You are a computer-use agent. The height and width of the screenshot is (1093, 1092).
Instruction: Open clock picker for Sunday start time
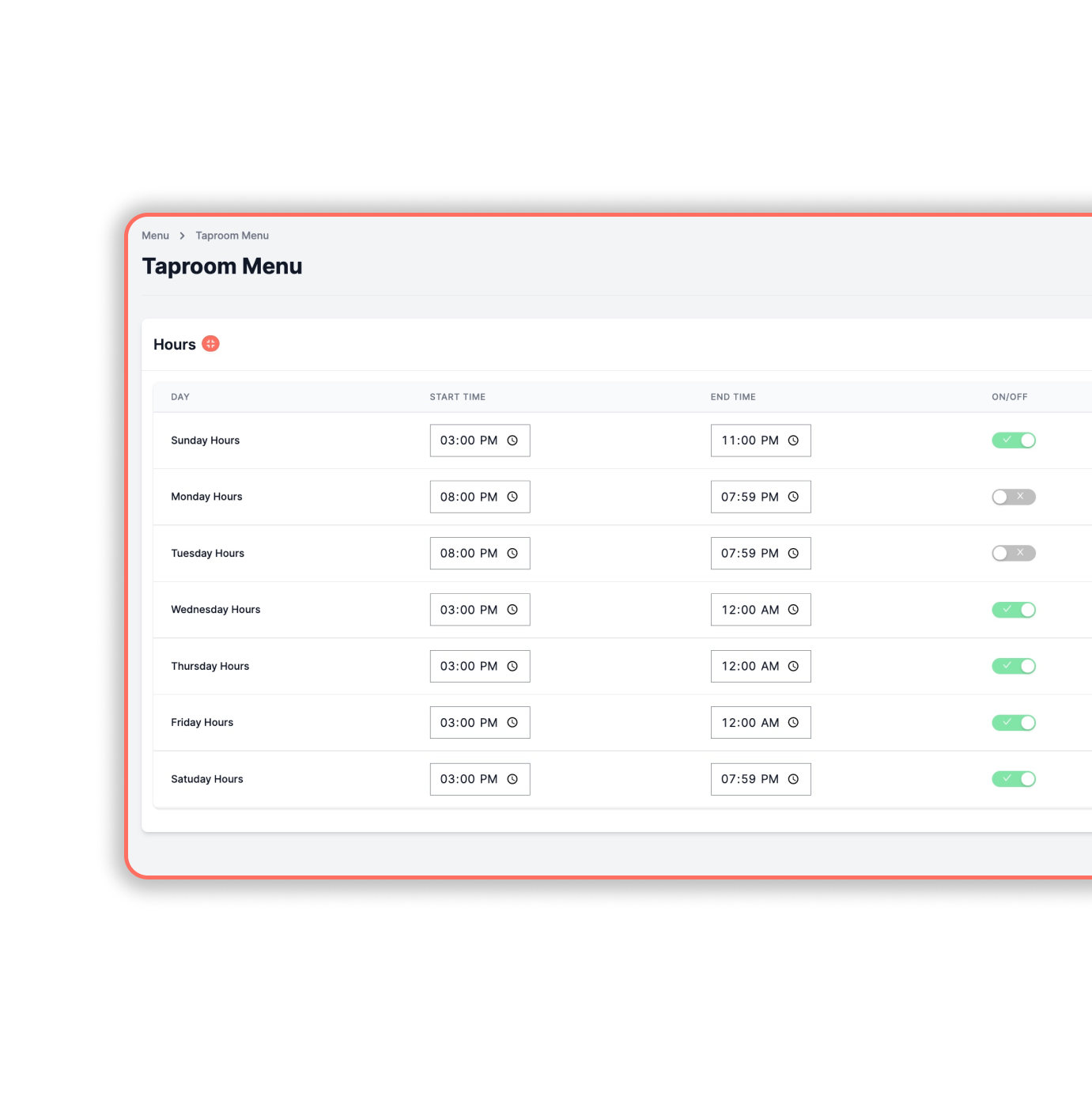click(512, 441)
